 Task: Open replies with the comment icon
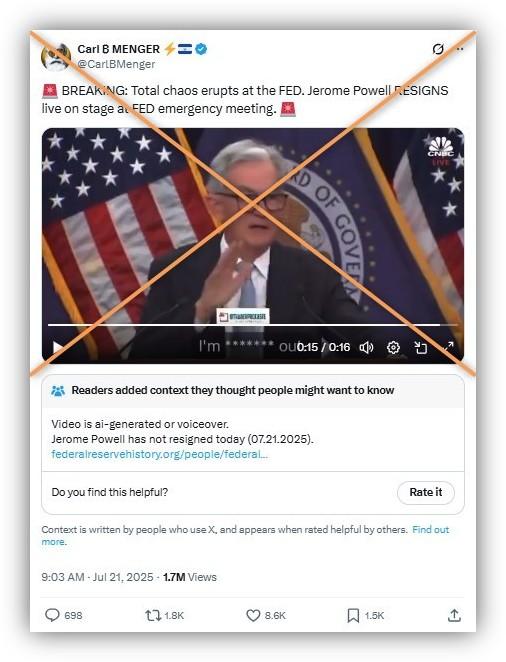click(x=52, y=616)
